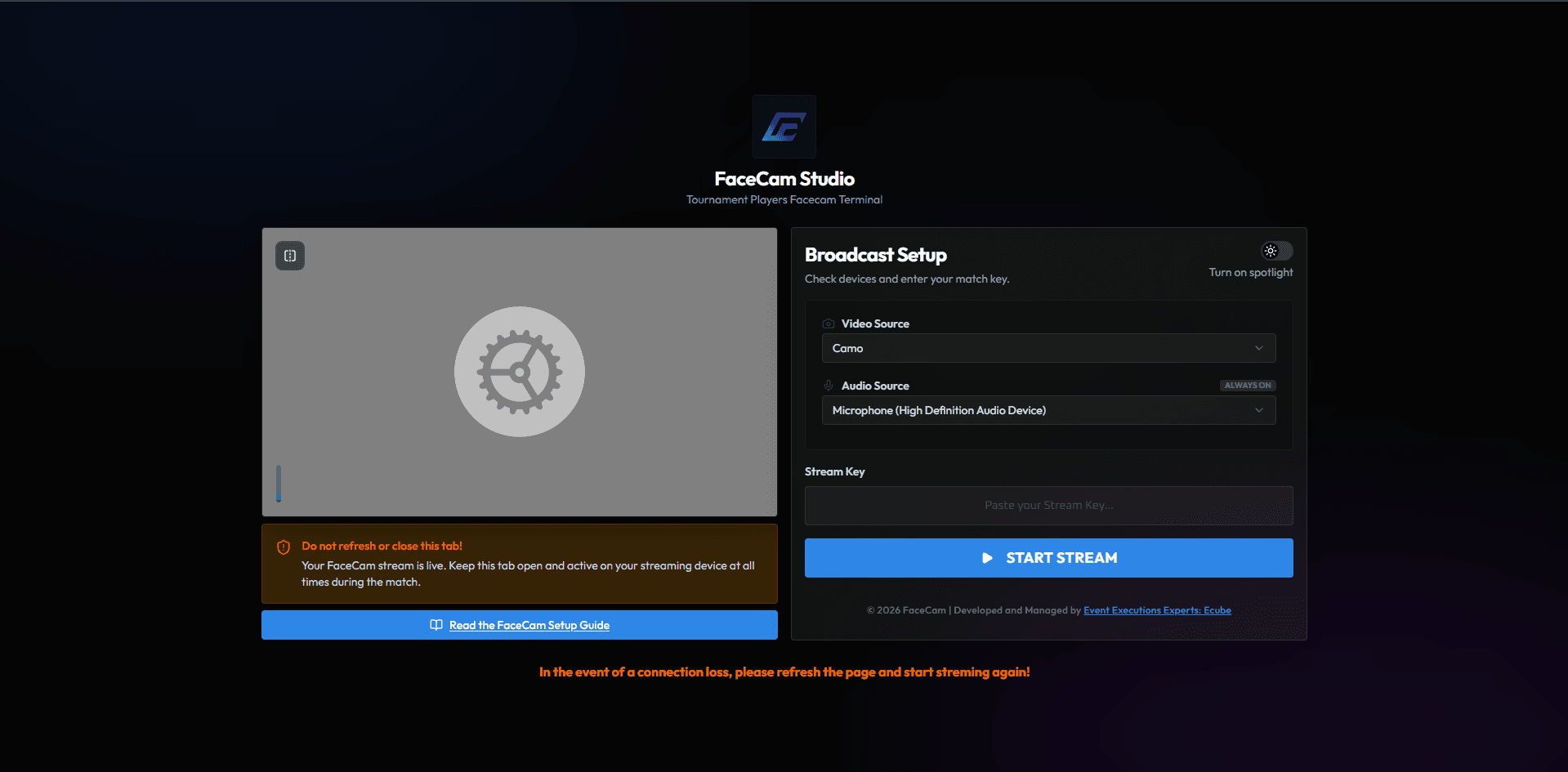
Task: Open the Microphone audio source dropdown
Action: click(1048, 410)
